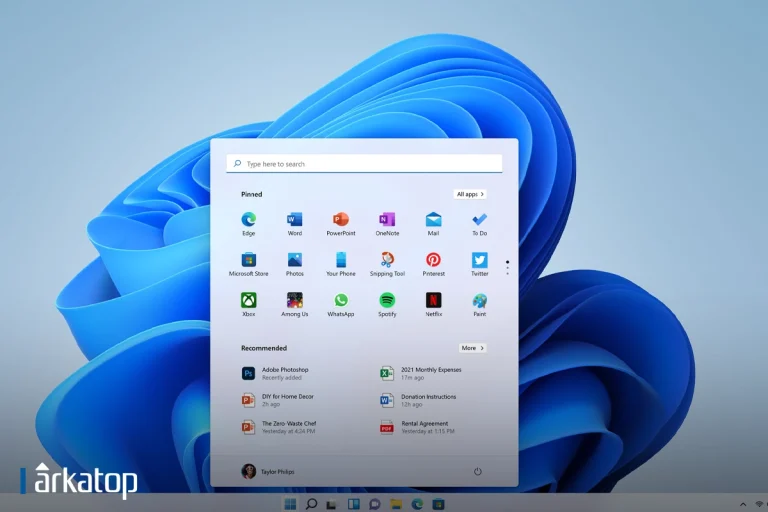Open Microsoft Store from pinned apps

[x=248, y=264]
